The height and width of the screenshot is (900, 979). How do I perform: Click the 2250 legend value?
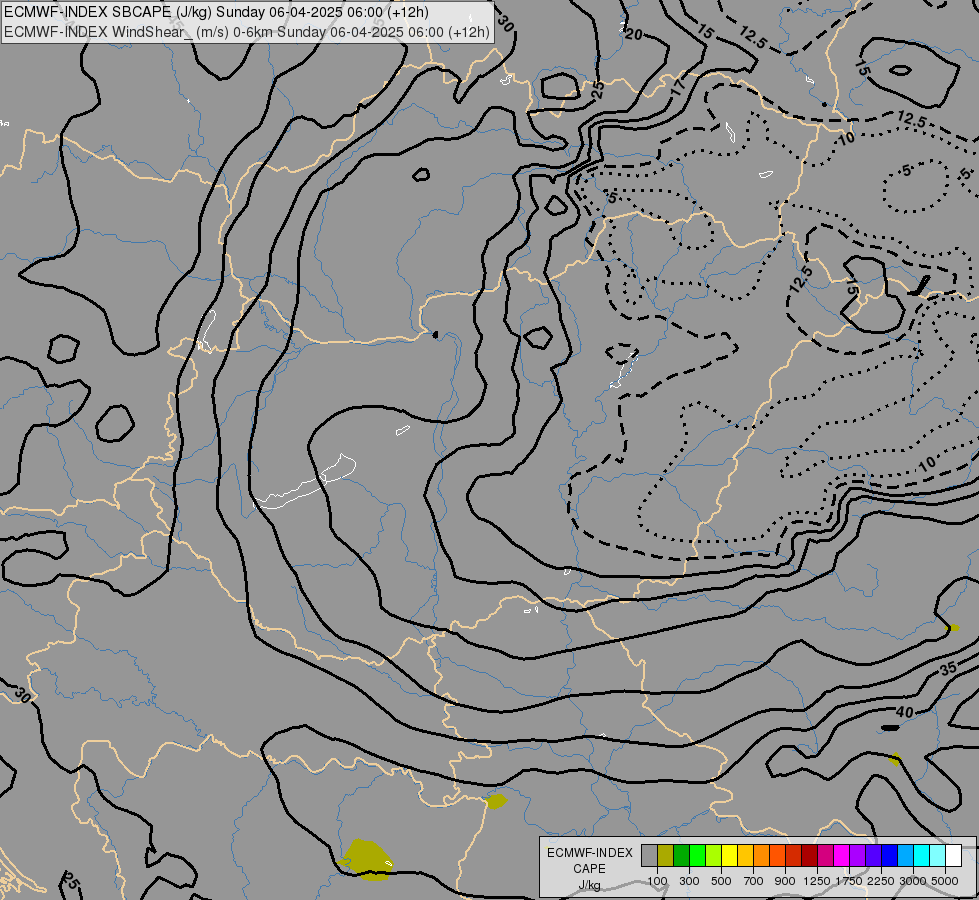(x=880, y=881)
